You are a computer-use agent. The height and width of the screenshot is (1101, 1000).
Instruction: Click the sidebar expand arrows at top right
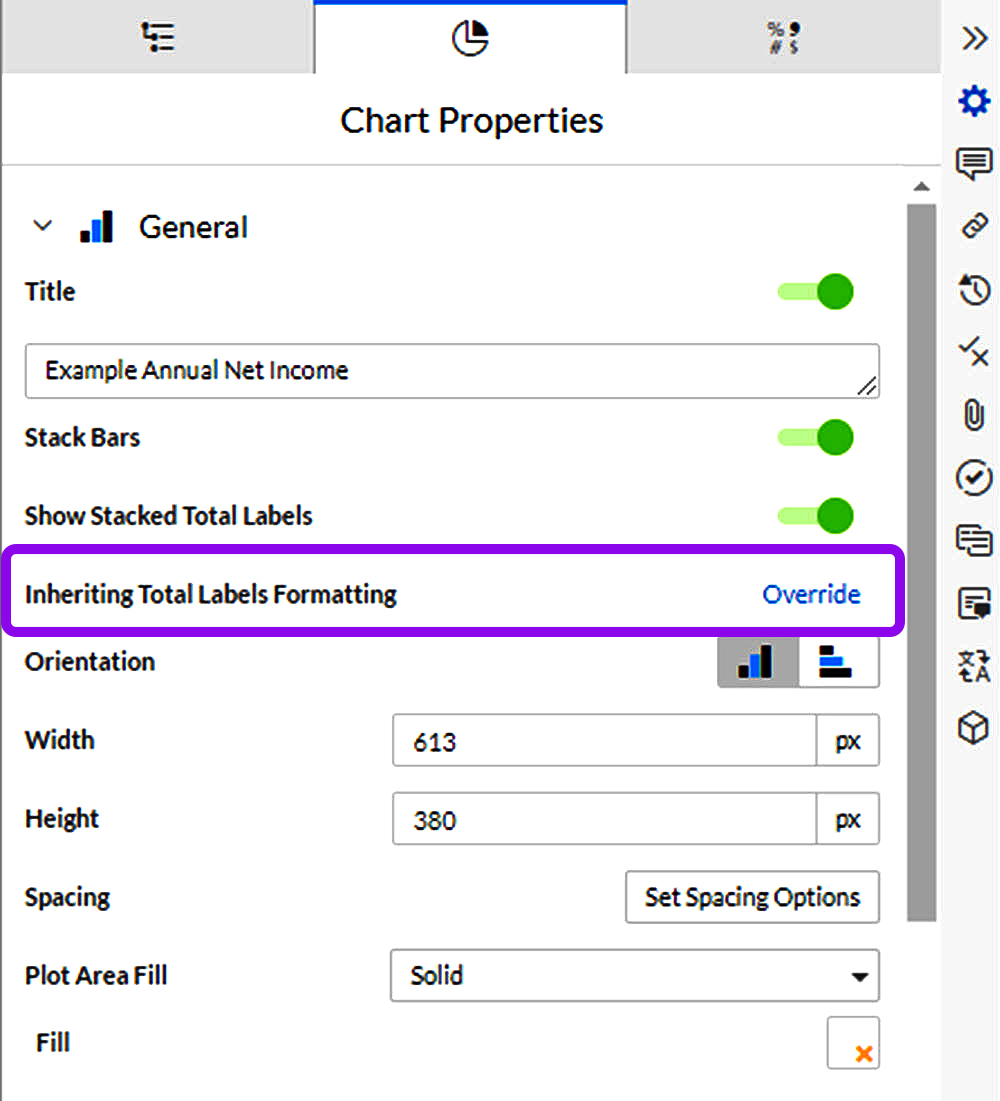pos(973,38)
